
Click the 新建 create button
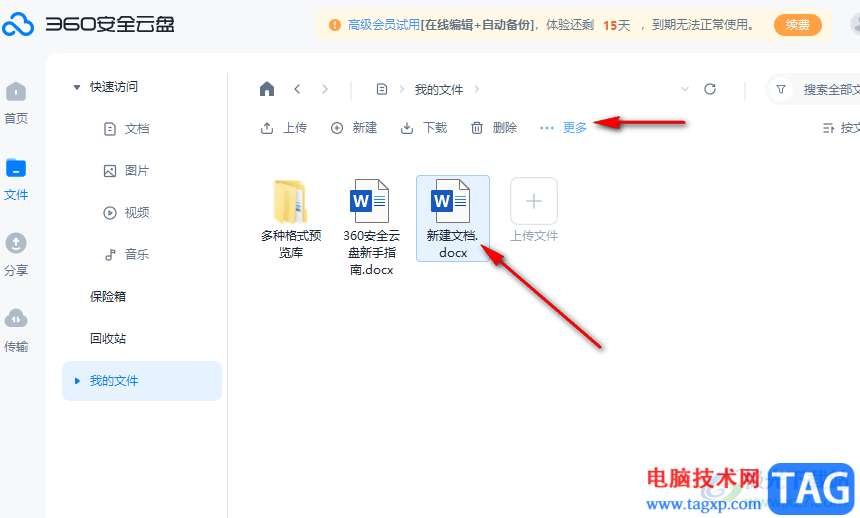coord(354,128)
